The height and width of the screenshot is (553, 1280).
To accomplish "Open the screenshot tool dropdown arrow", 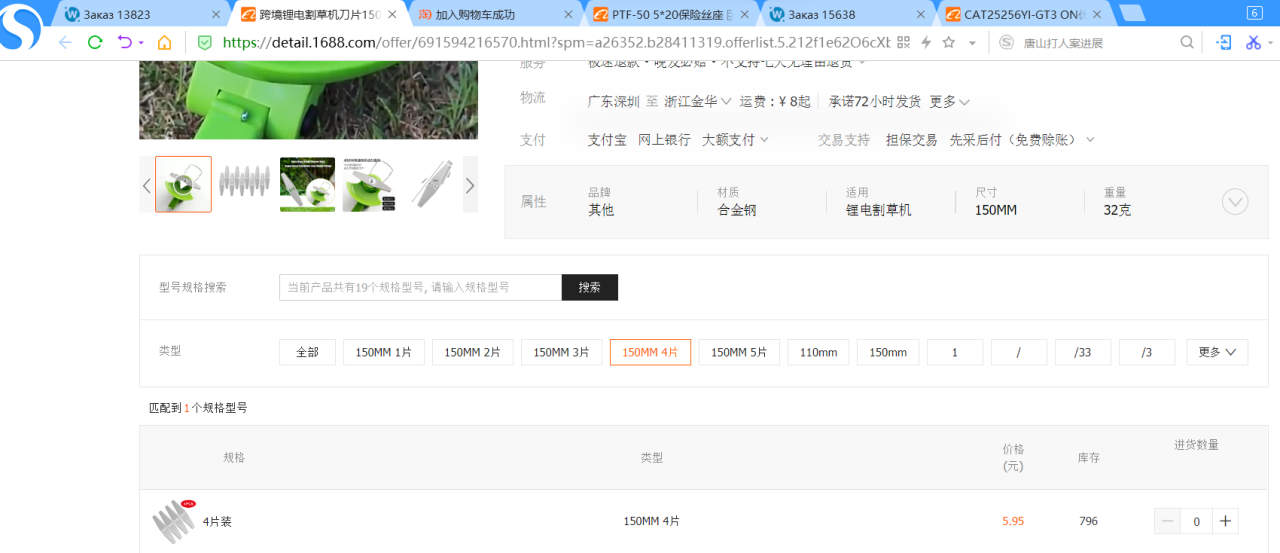I will click(x=1270, y=43).
